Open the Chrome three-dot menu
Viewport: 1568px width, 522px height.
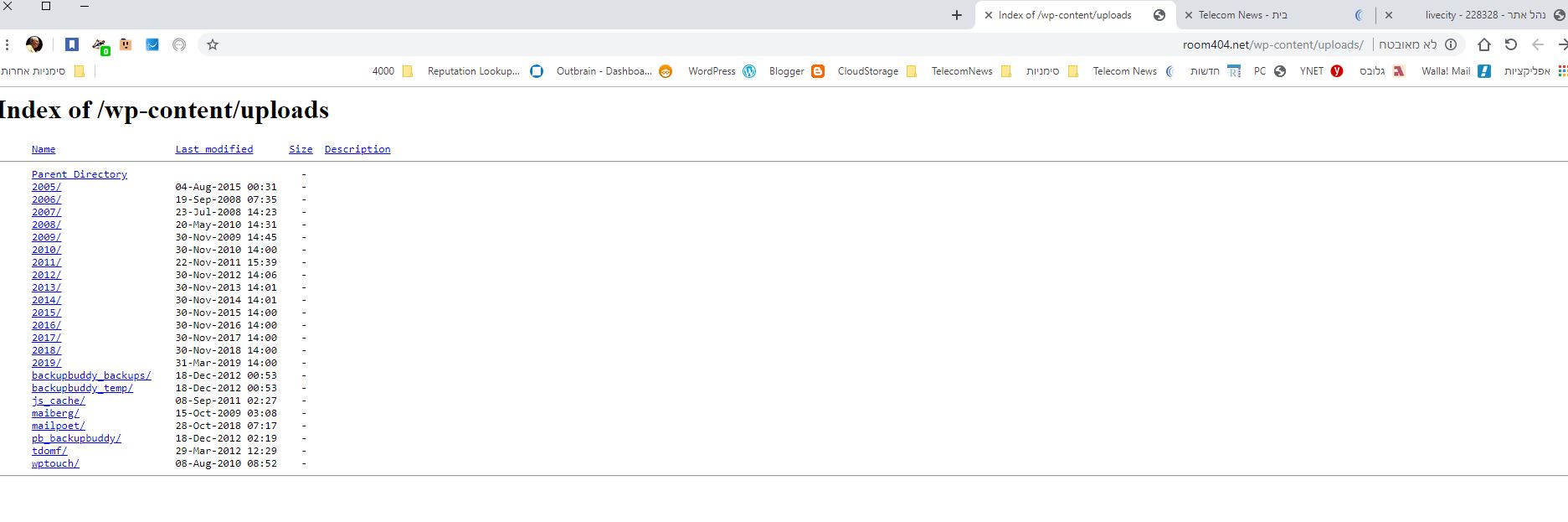click(8, 44)
